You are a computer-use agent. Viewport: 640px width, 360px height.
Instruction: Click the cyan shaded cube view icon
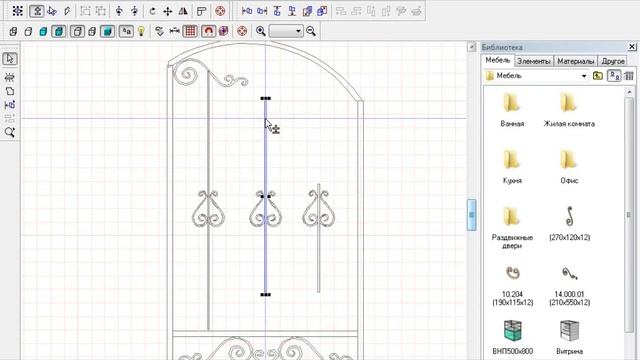point(43,31)
